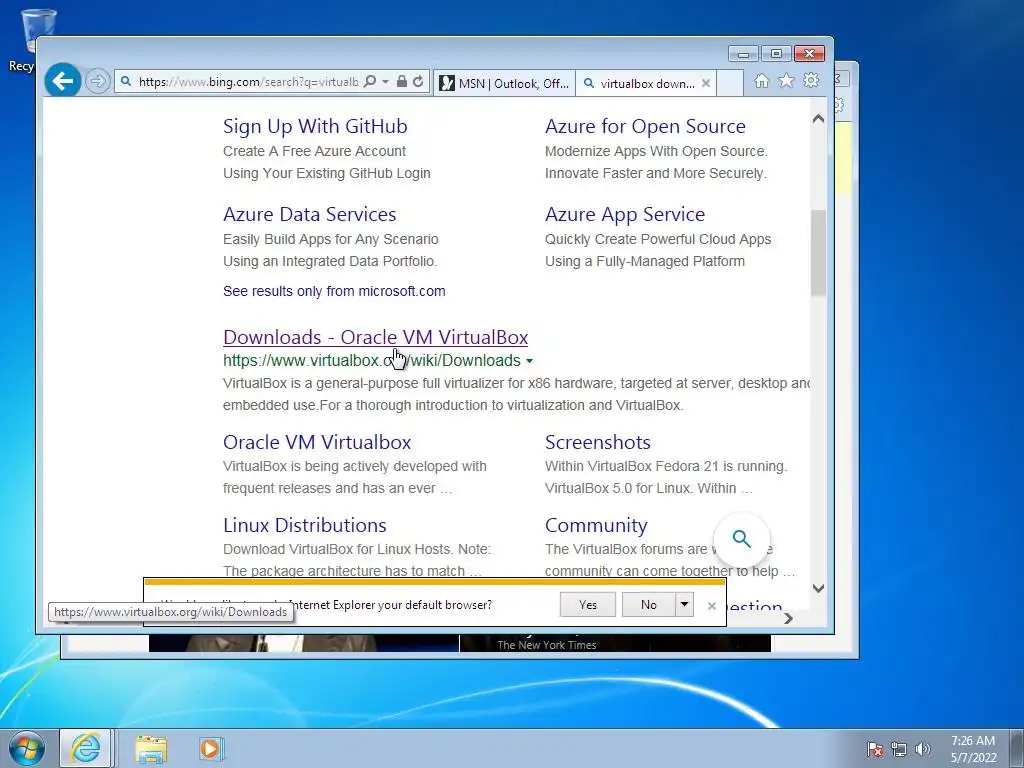Expand the arrow beside virtualbox.org Downloads URL
Viewport: 1024px width, 768px height.
(530, 361)
